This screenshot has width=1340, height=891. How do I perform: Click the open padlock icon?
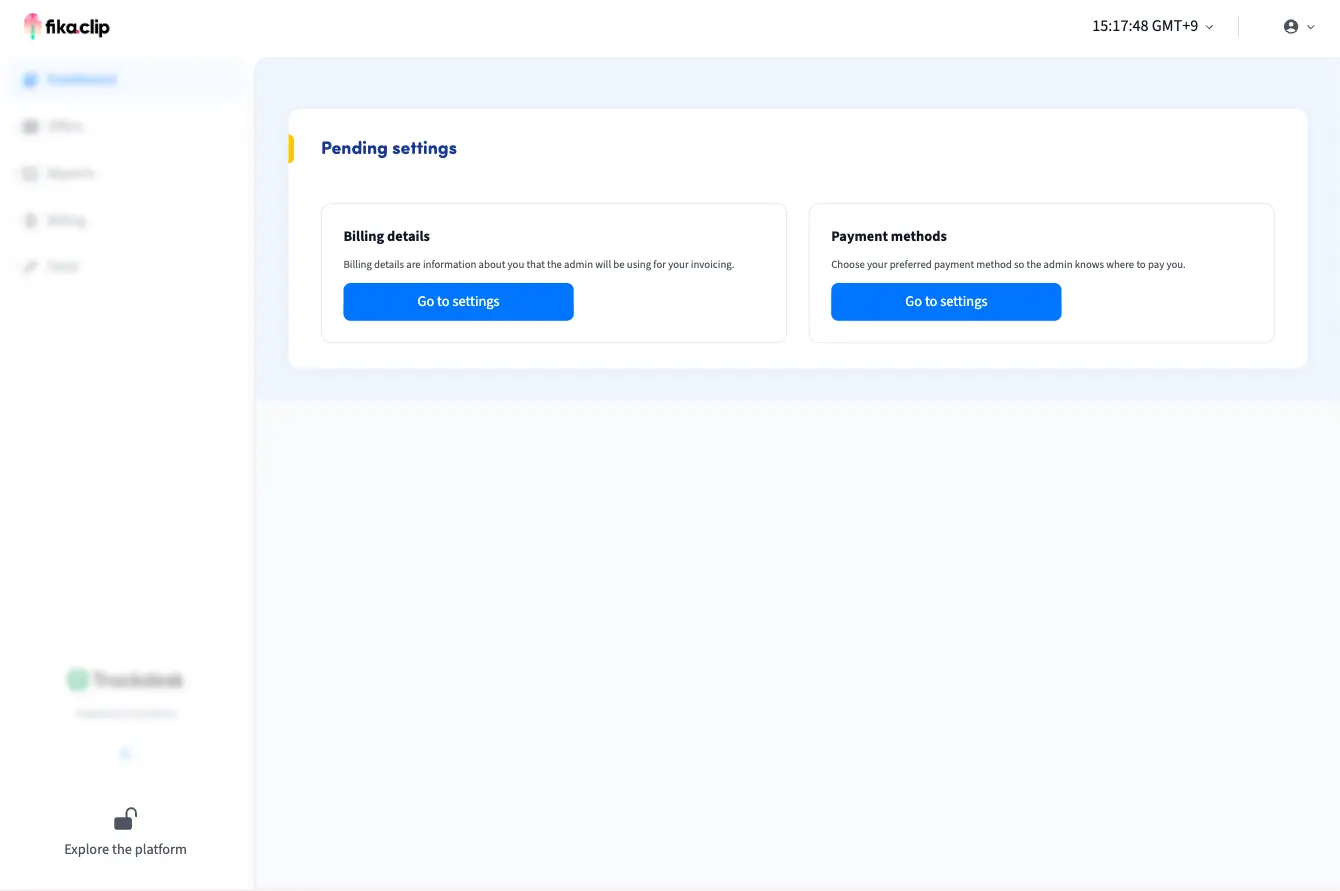(x=125, y=819)
